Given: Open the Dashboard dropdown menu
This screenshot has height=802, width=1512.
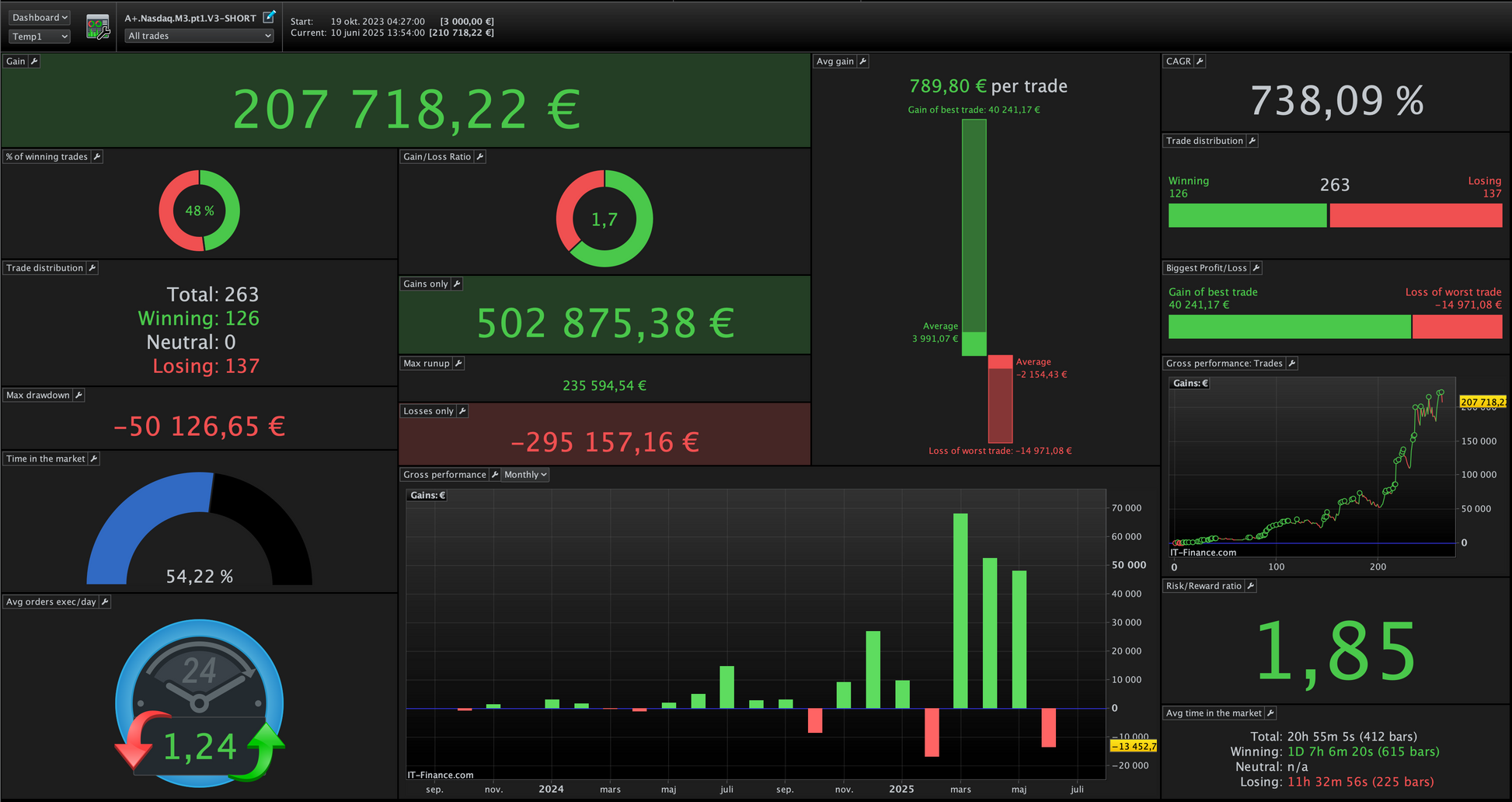Looking at the screenshot, I should click(x=40, y=17).
